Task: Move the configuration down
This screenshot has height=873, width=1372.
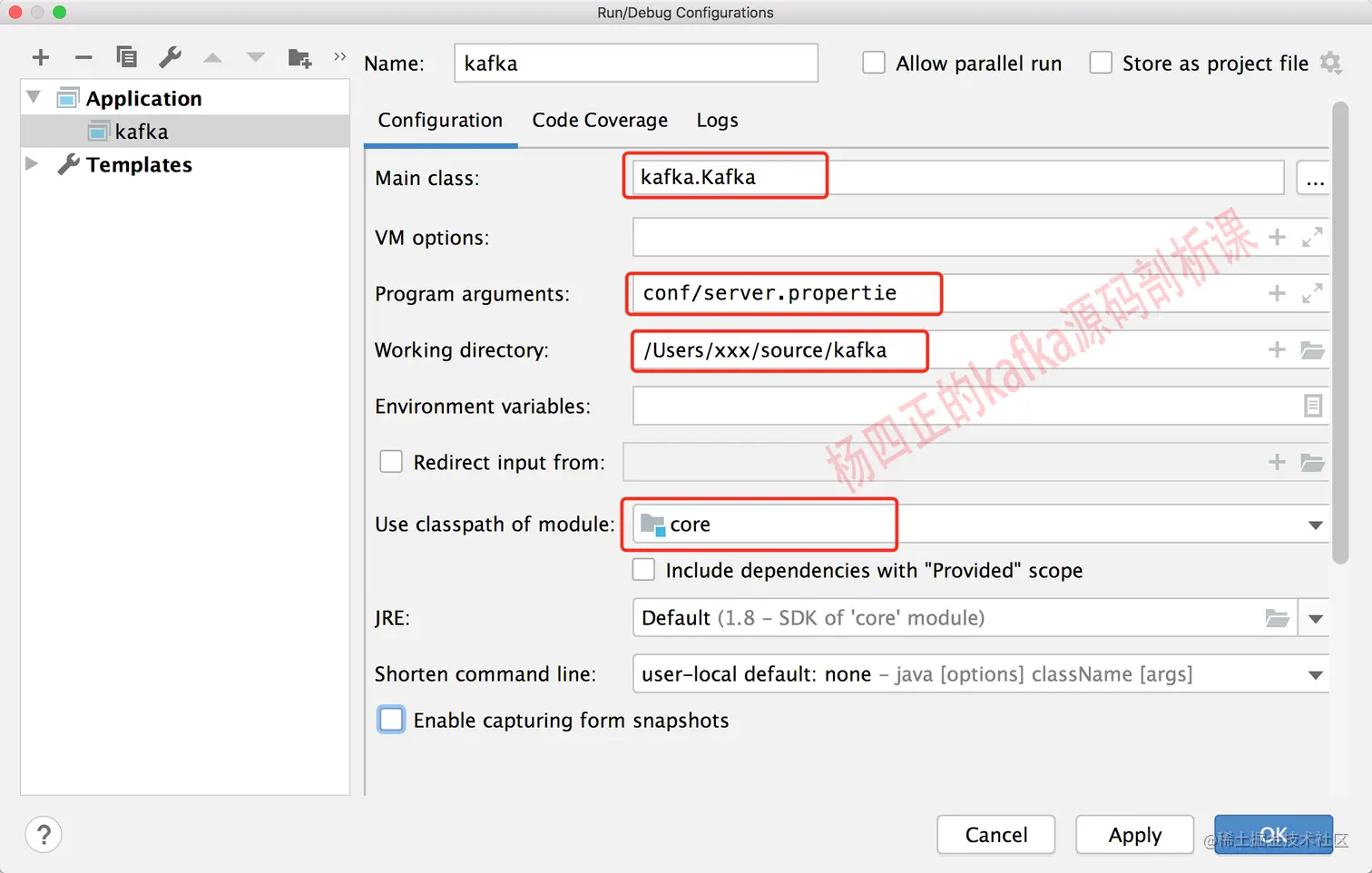Action: (256, 58)
